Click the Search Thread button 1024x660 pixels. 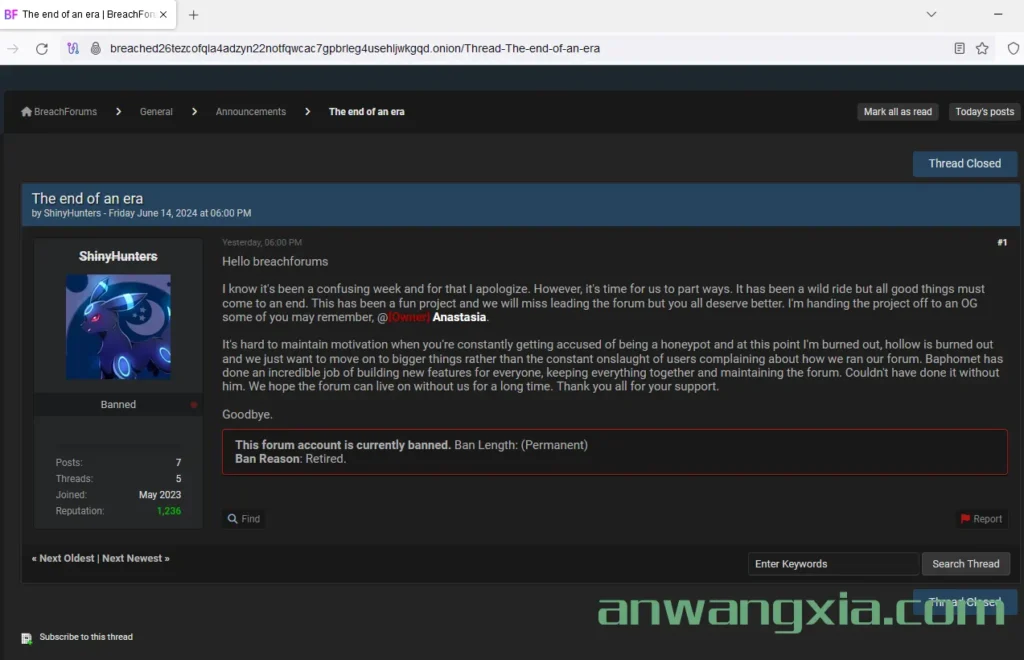(965, 564)
